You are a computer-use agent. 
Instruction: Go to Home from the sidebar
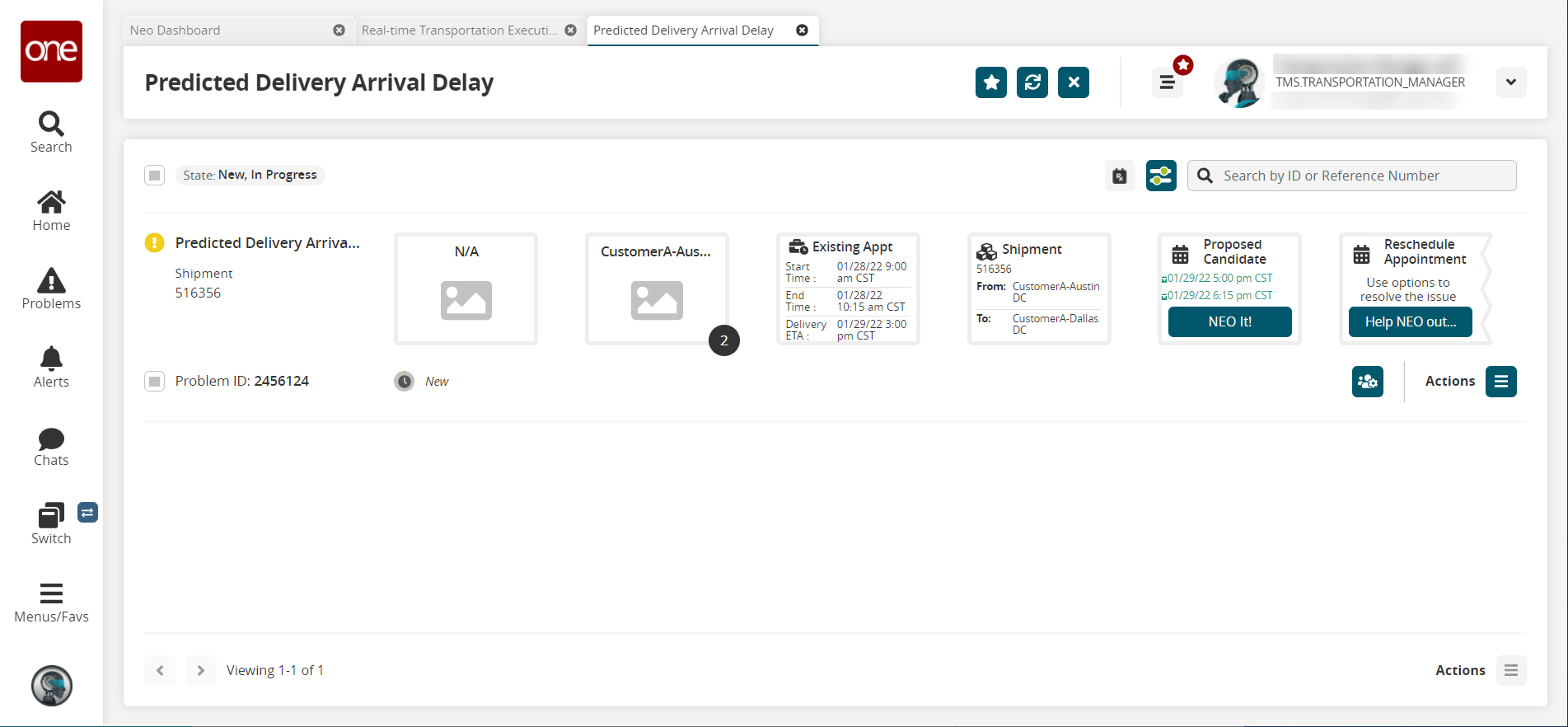pos(51,211)
